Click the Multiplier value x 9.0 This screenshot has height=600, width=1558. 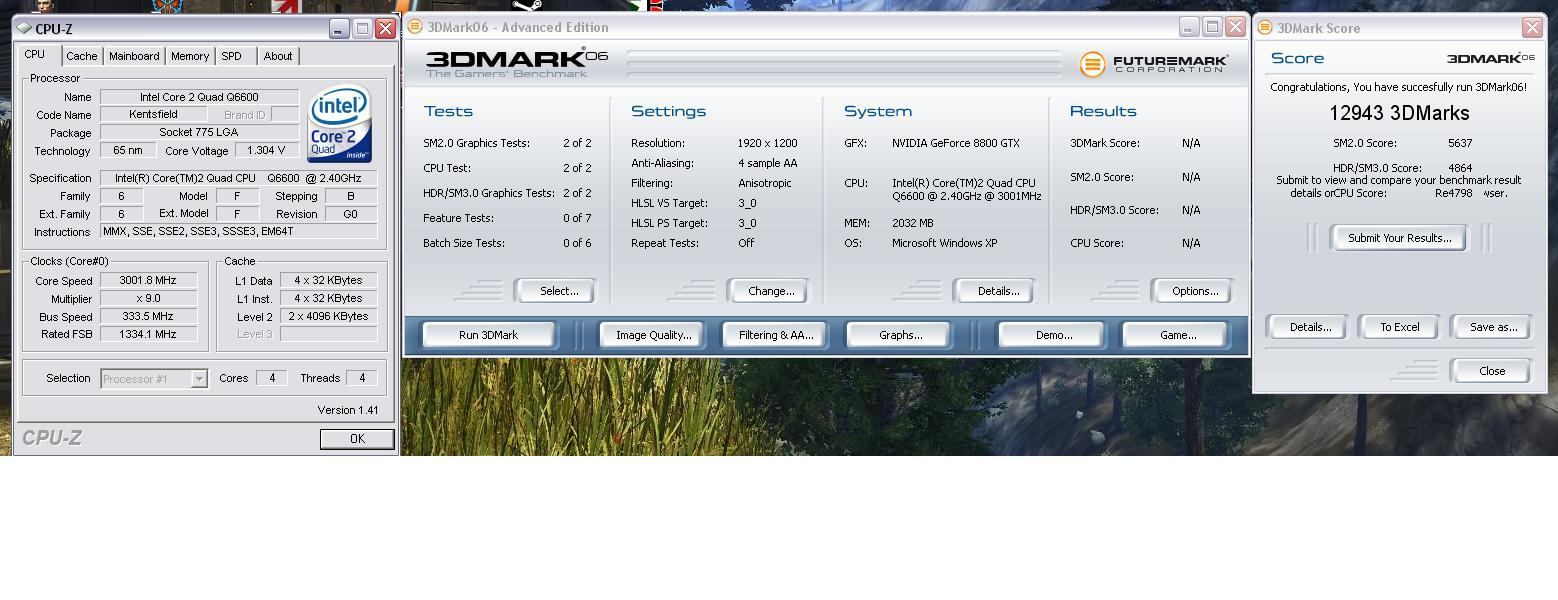tap(148, 299)
